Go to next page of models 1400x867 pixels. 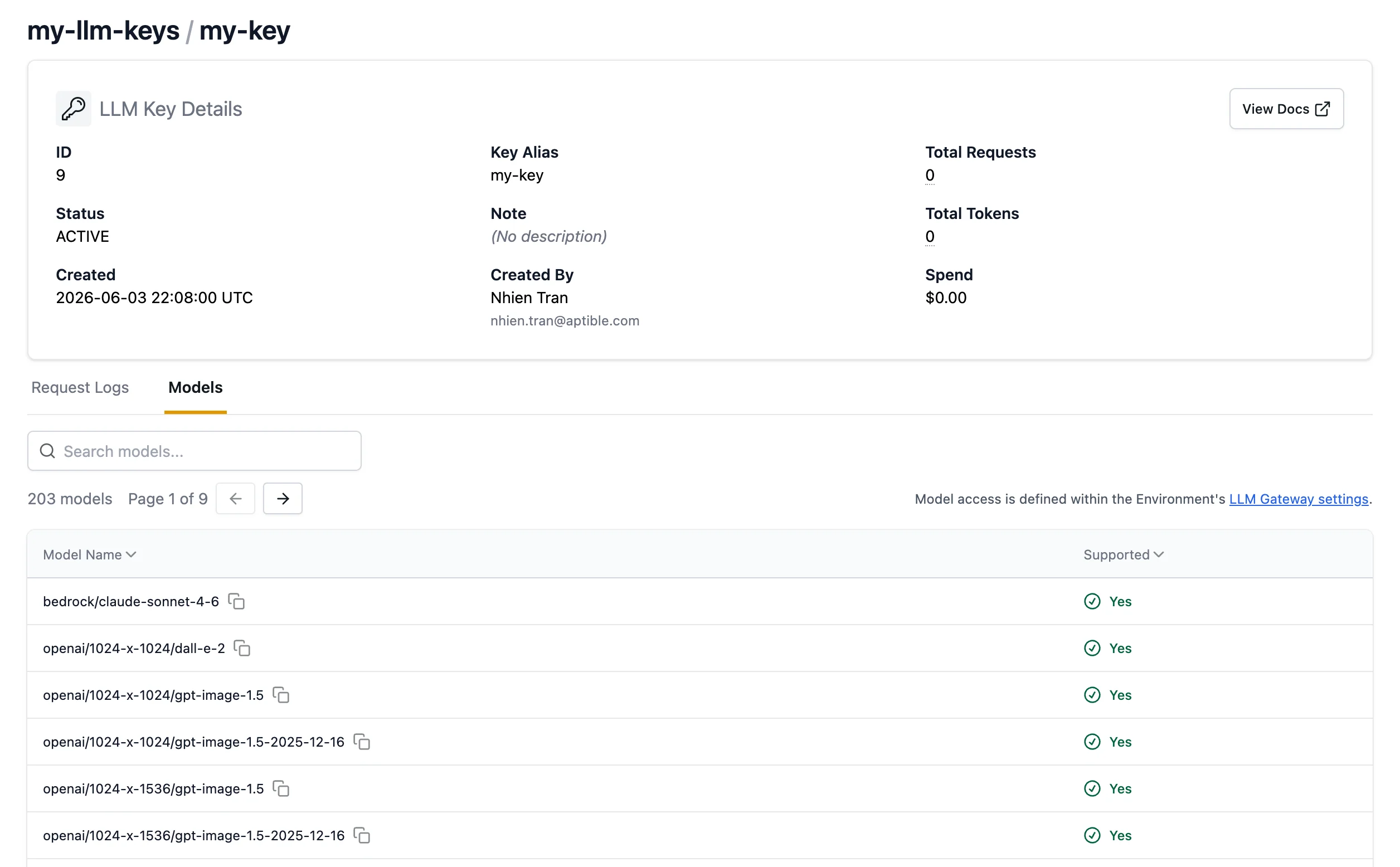(283, 498)
